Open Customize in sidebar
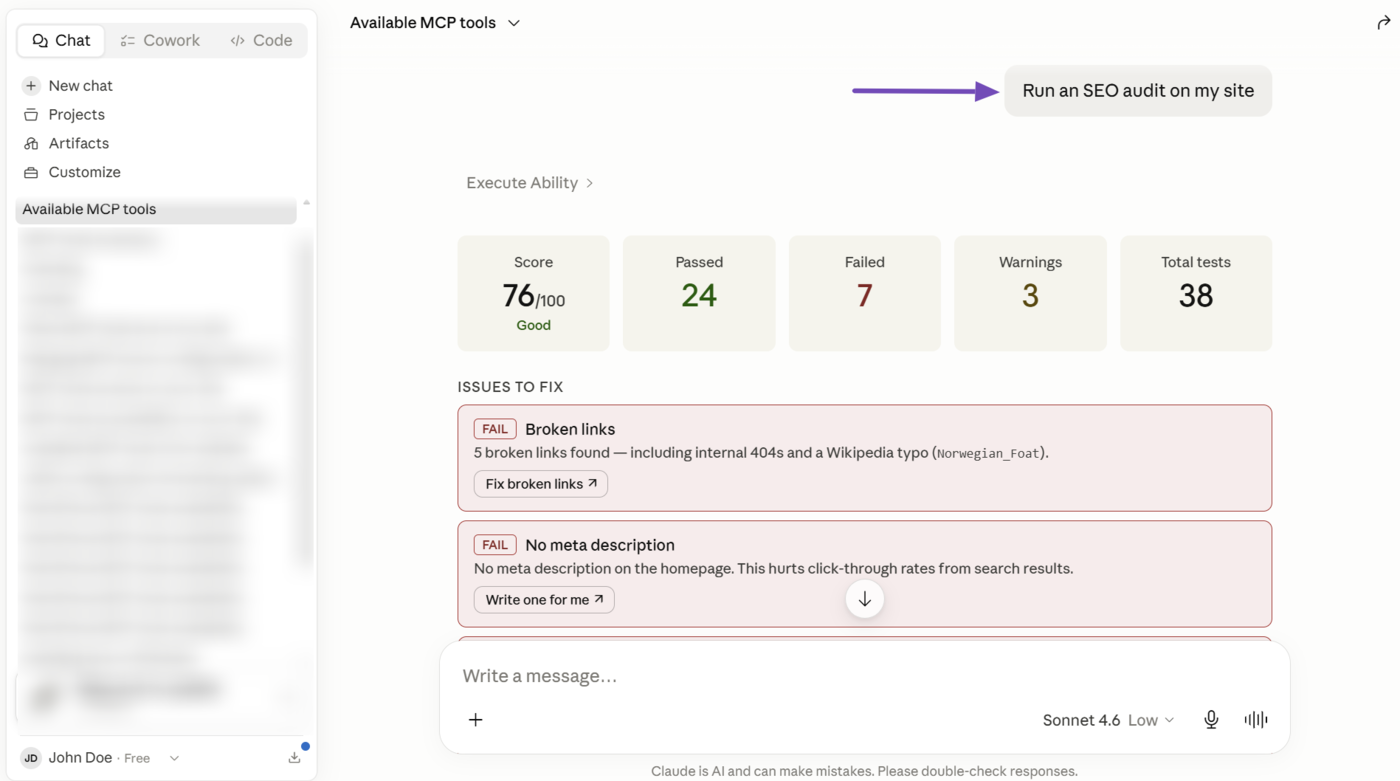1400x781 pixels. 84,172
